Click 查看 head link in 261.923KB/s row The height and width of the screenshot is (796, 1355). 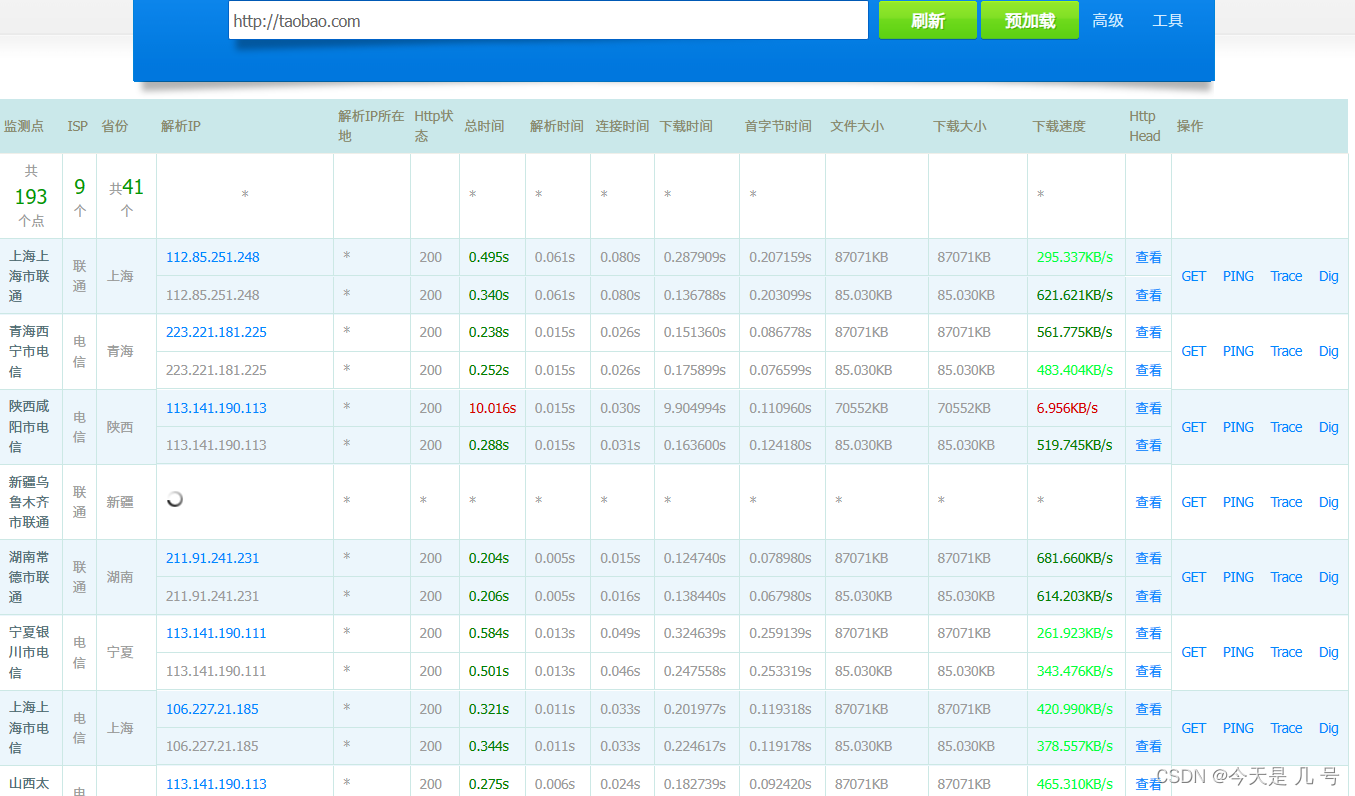click(x=1148, y=633)
